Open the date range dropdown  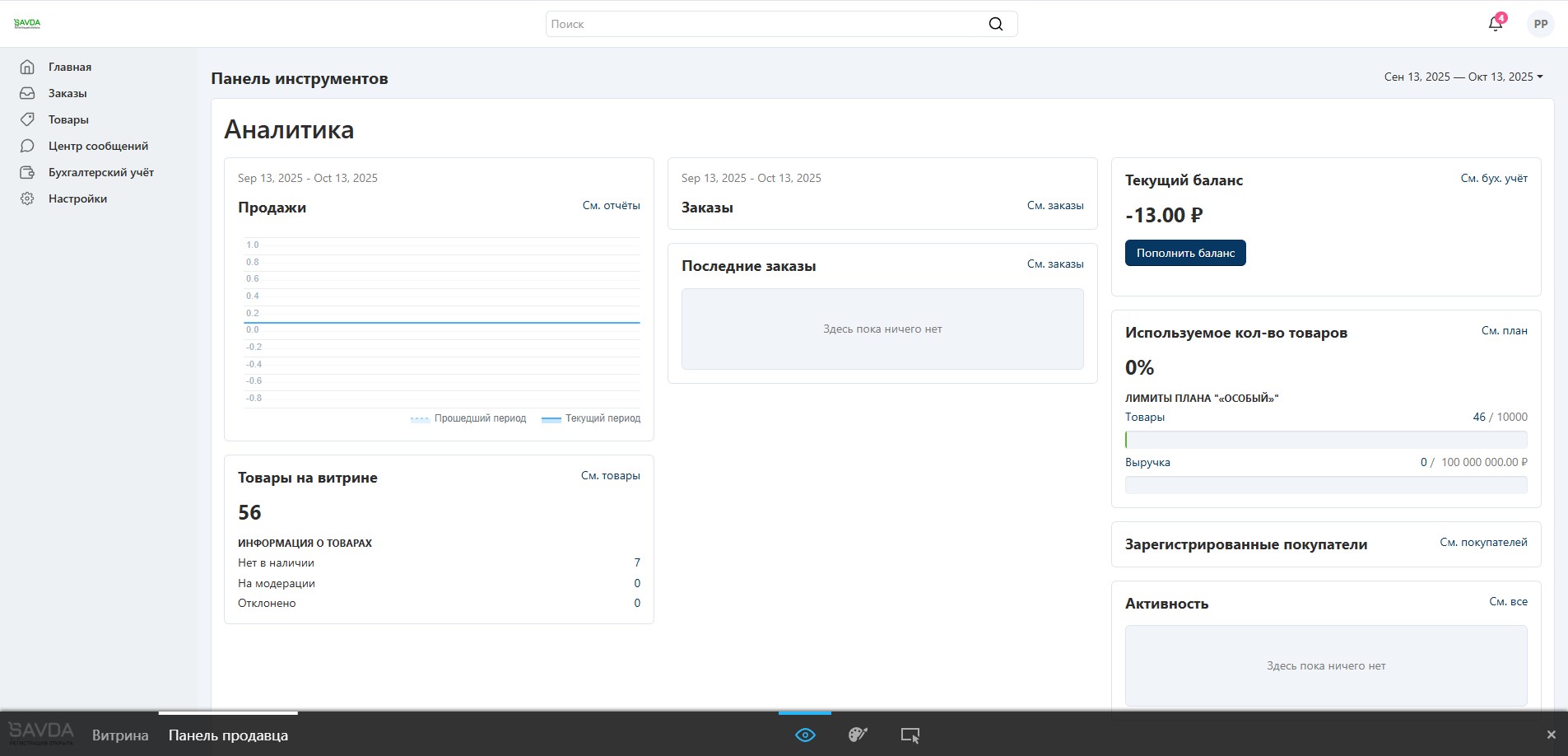1463,77
